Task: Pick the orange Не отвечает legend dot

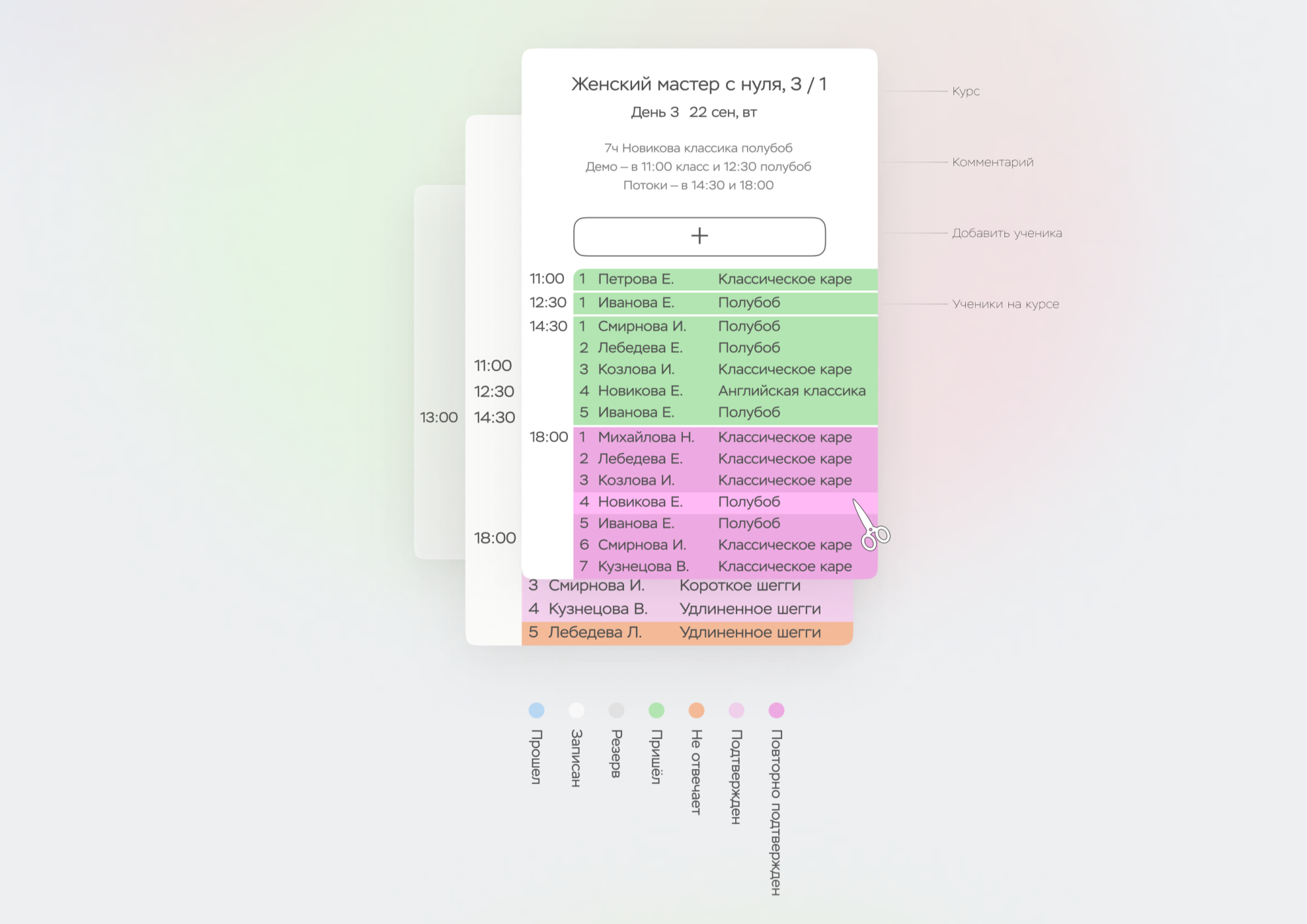Action: tap(697, 710)
